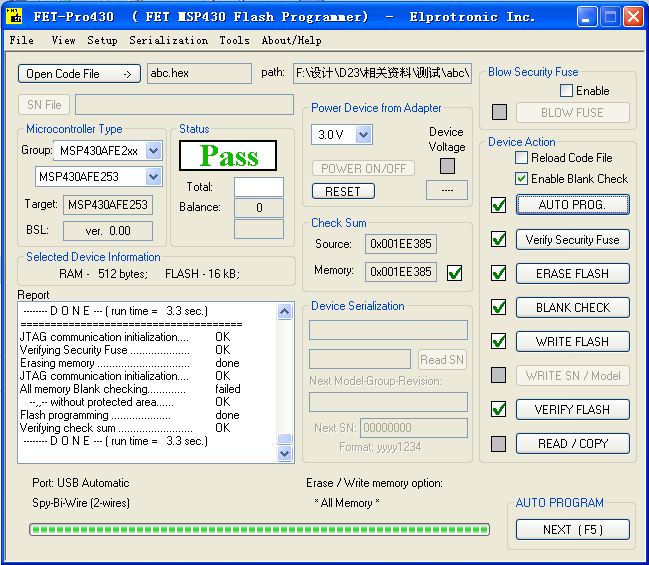The width and height of the screenshot is (649, 565).
Task: Click Verify Security Fuse button
Action: click(573, 240)
